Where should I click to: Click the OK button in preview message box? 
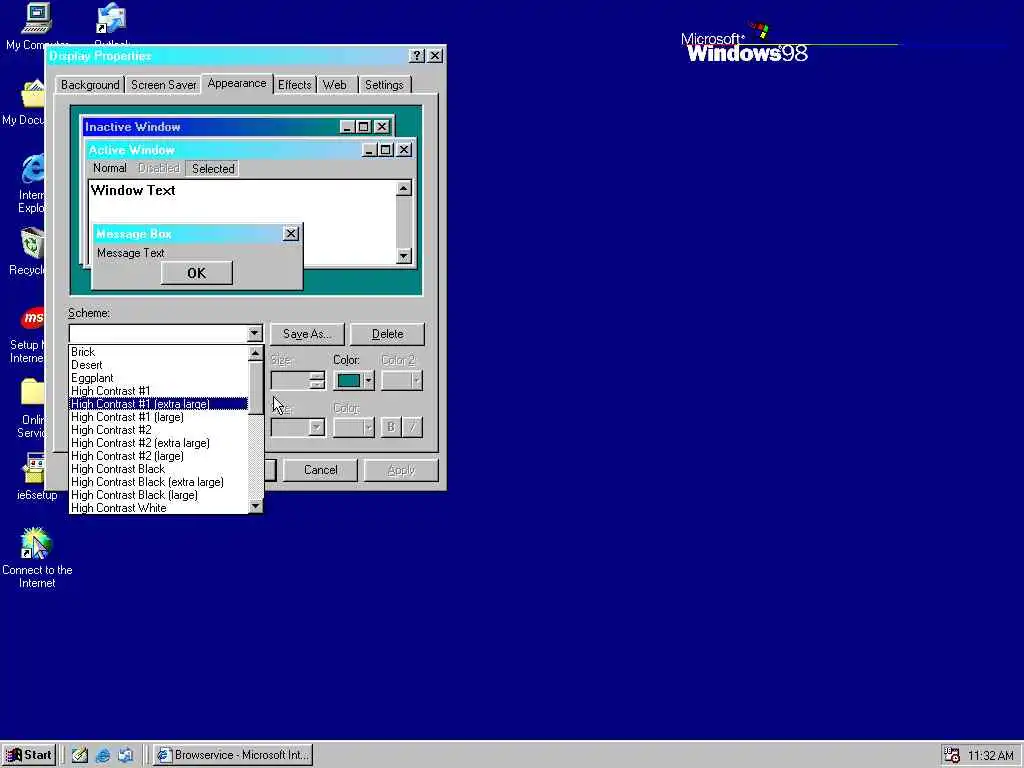pyautogui.click(x=197, y=273)
